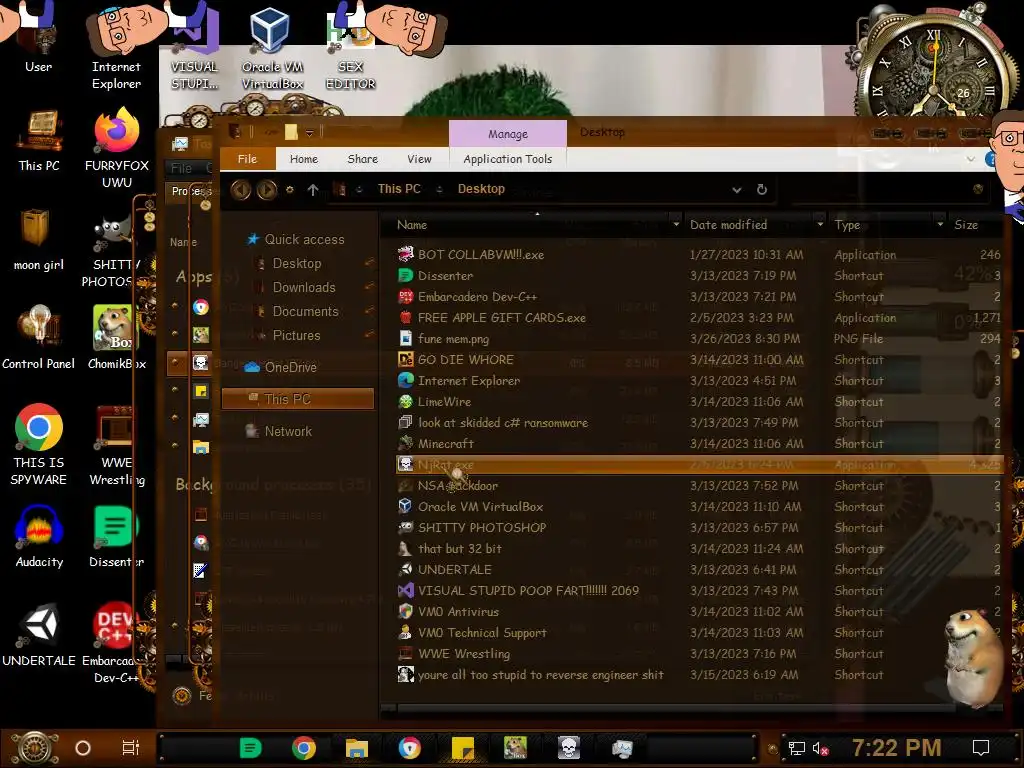Click Refresh button in address bar

tap(761, 189)
